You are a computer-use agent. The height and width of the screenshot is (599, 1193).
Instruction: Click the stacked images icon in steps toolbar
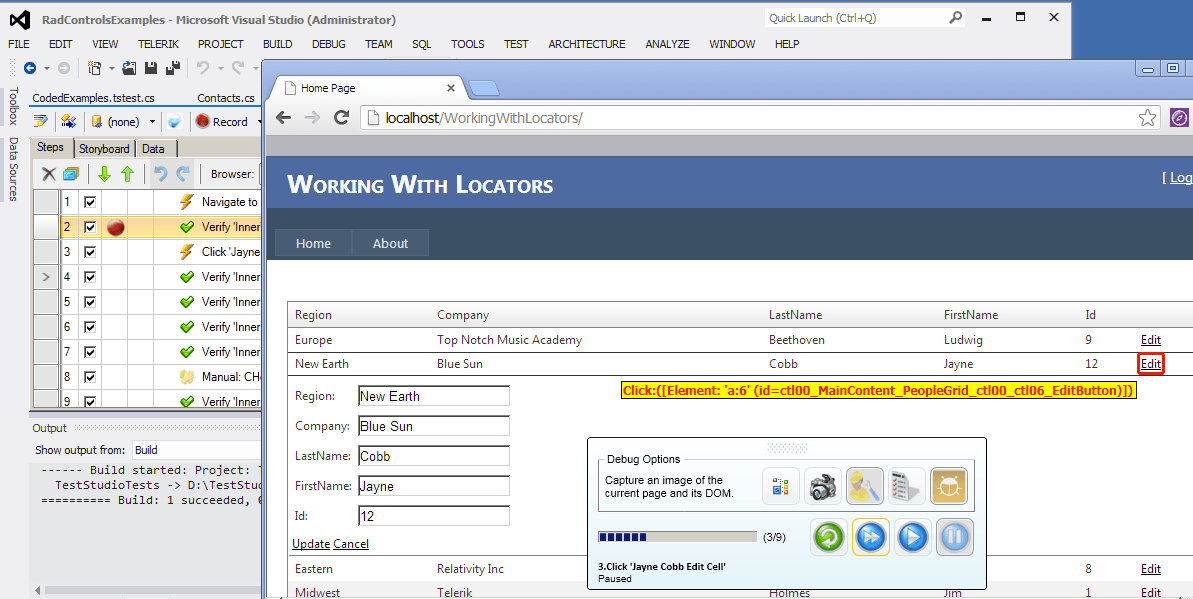[71, 174]
